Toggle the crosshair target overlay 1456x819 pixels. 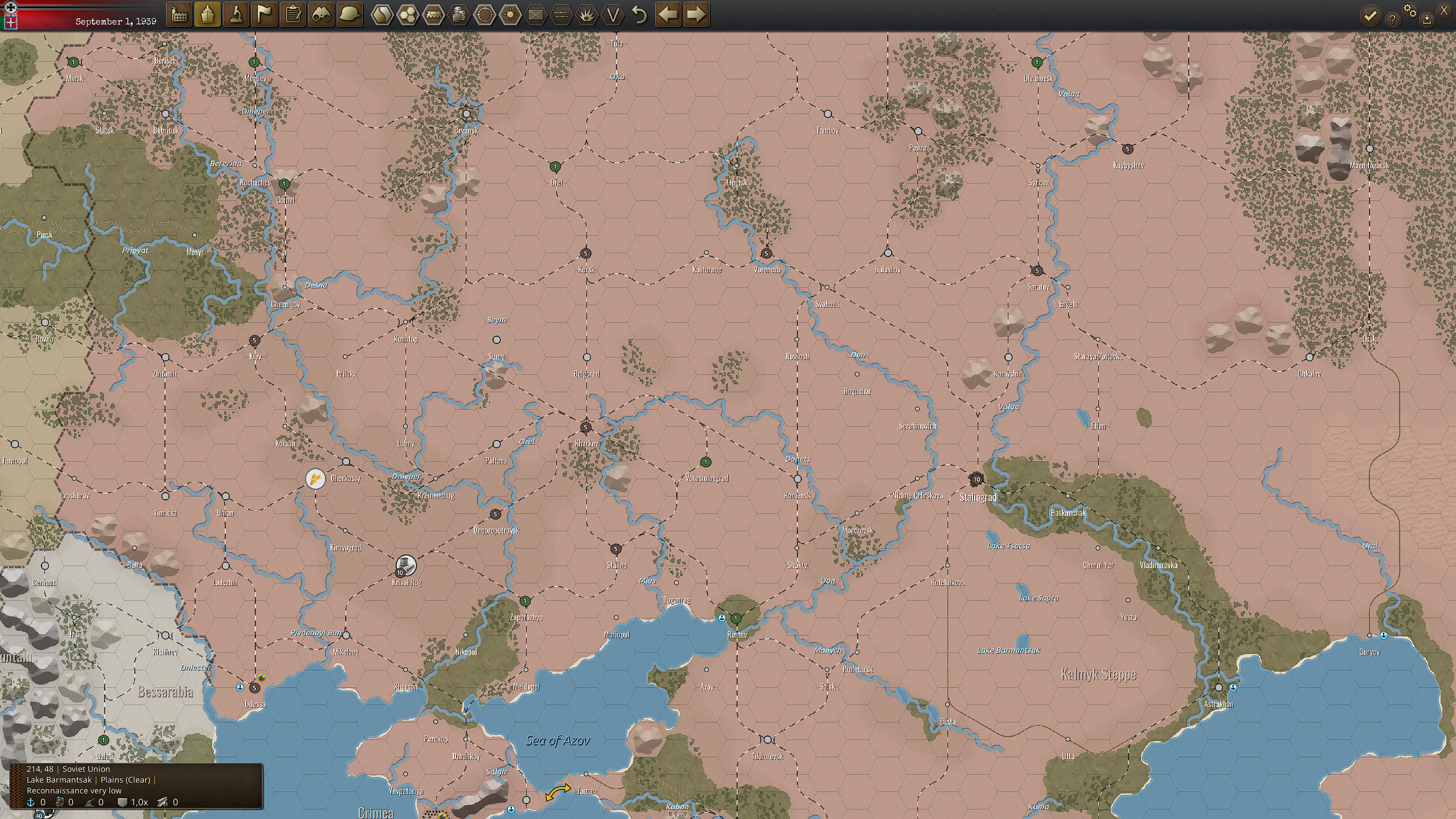pyautogui.click(x=485, y=15)
